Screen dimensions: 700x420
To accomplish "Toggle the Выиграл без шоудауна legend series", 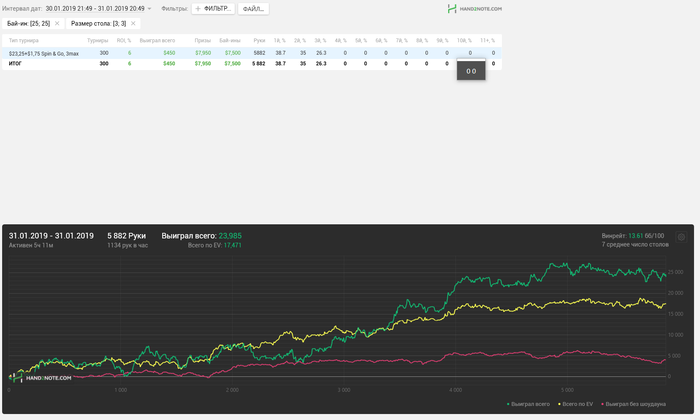I will pyautogui.click(x=633, y=404).
